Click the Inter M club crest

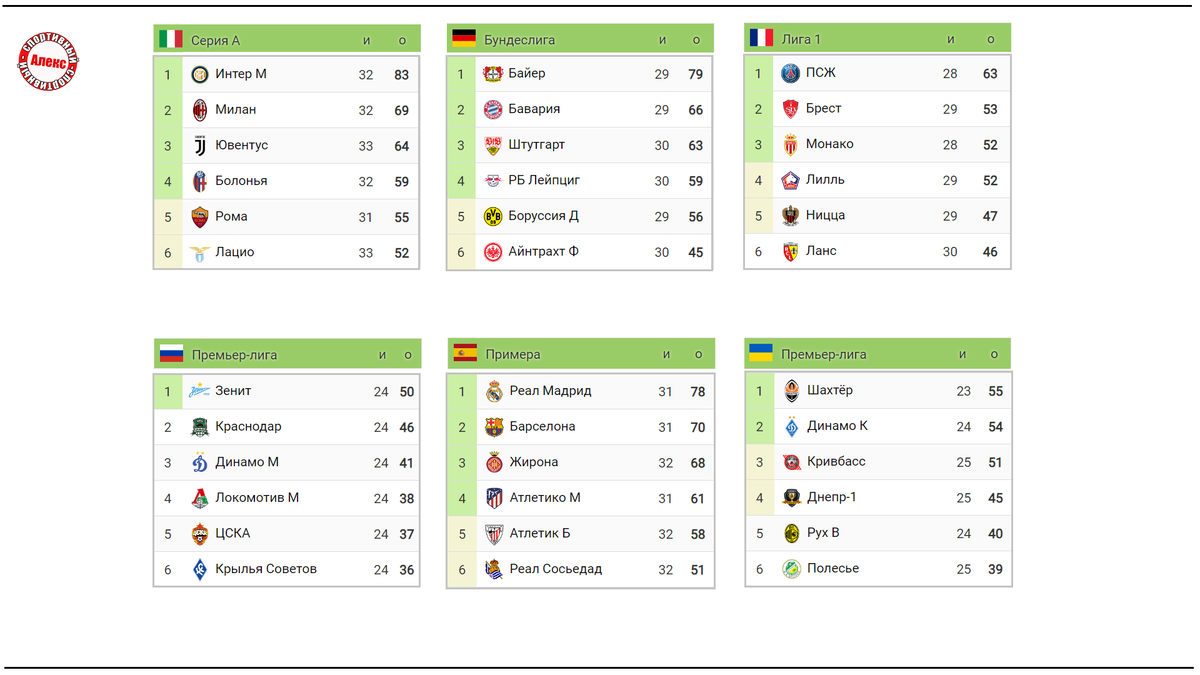pyautogui.click(x=200, y=74)
